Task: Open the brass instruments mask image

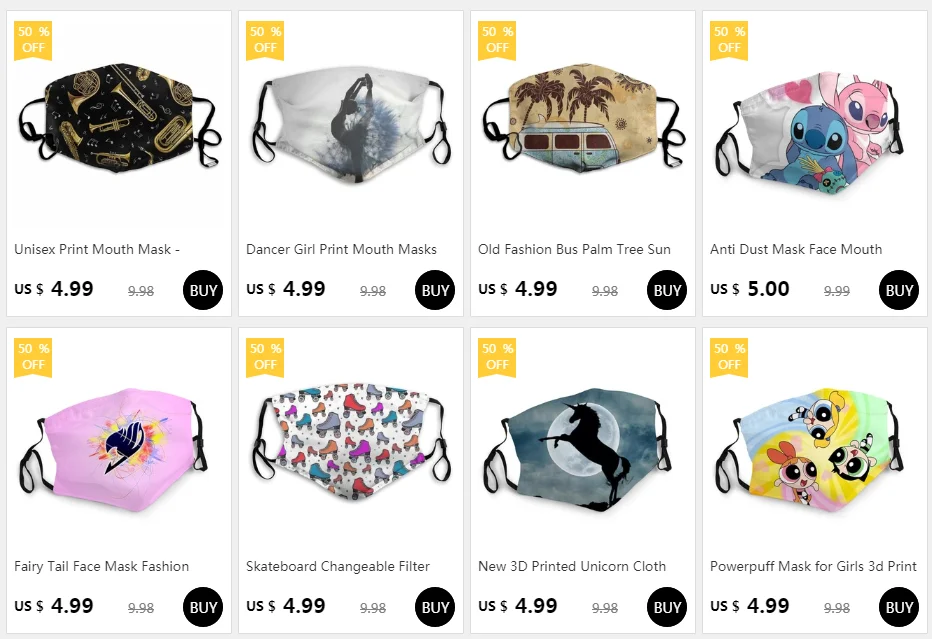Action: click(x=119, y=117)
